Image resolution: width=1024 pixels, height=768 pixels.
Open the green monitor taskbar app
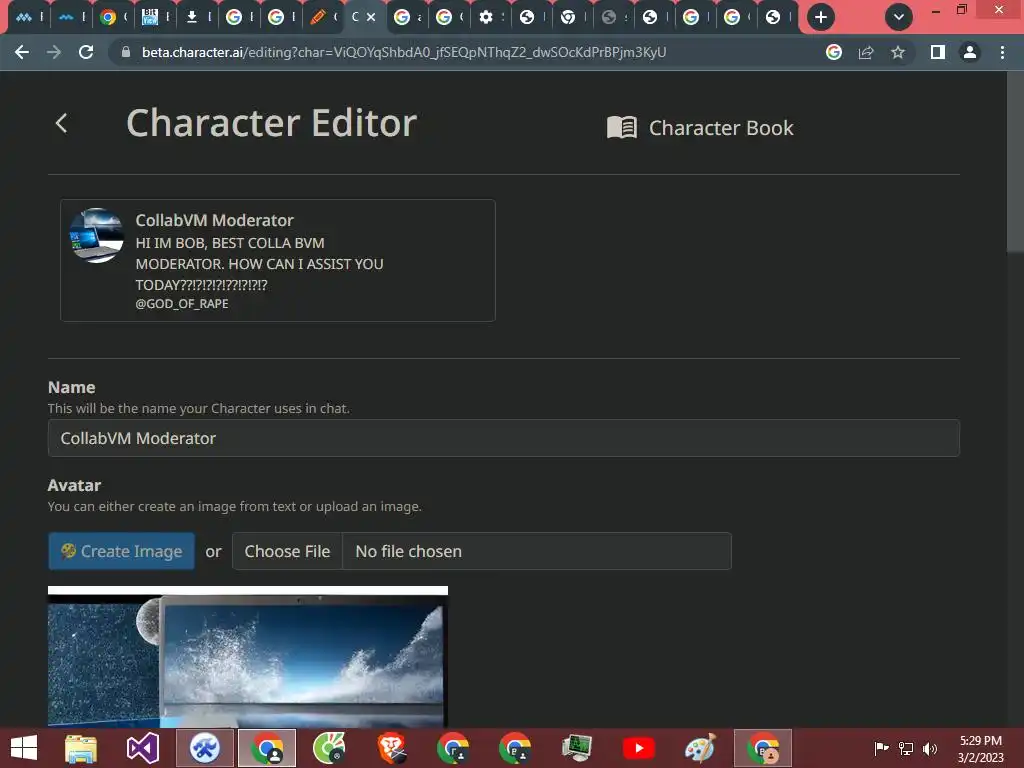577,748
